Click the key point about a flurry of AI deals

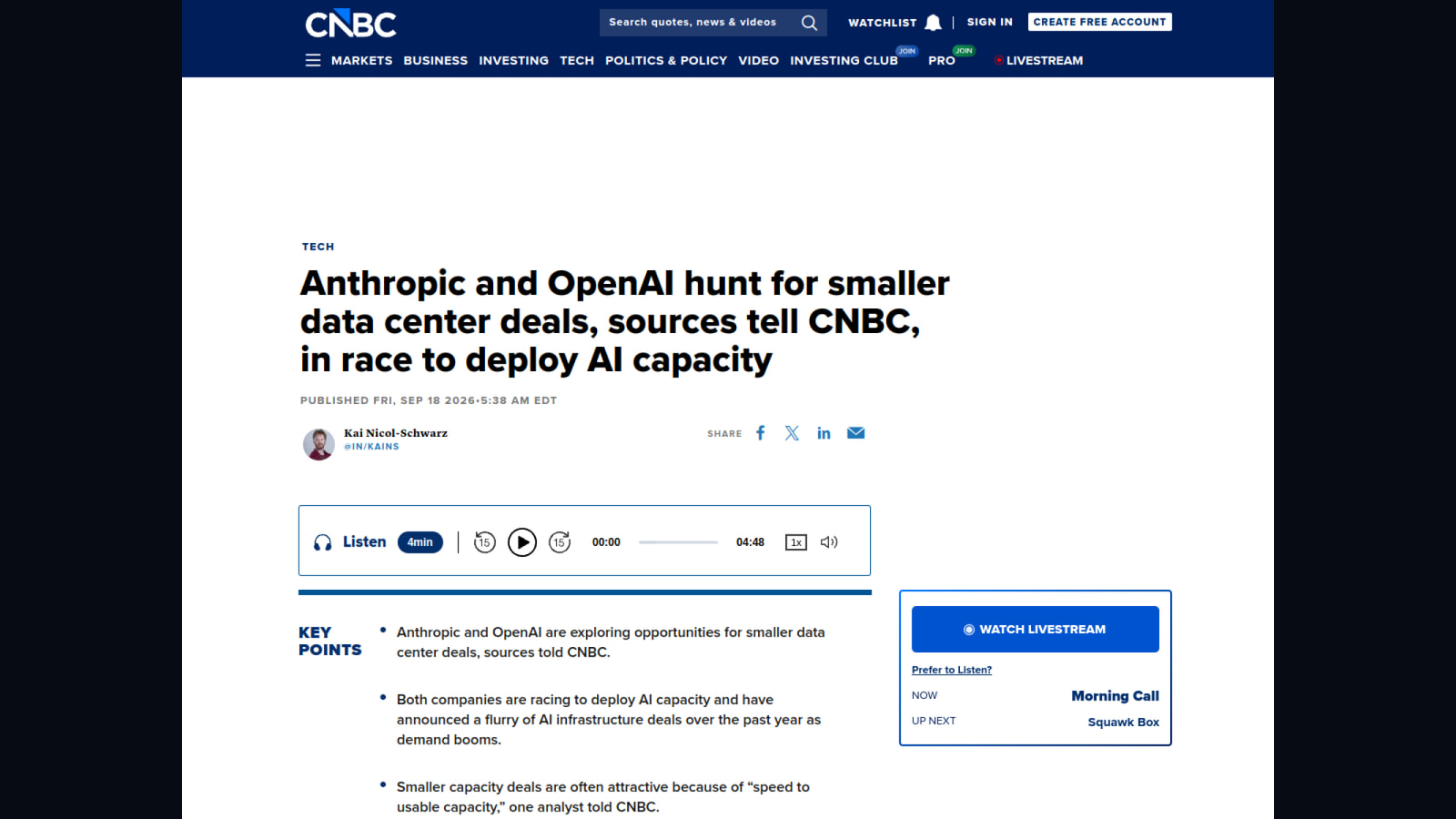(609, 720)
